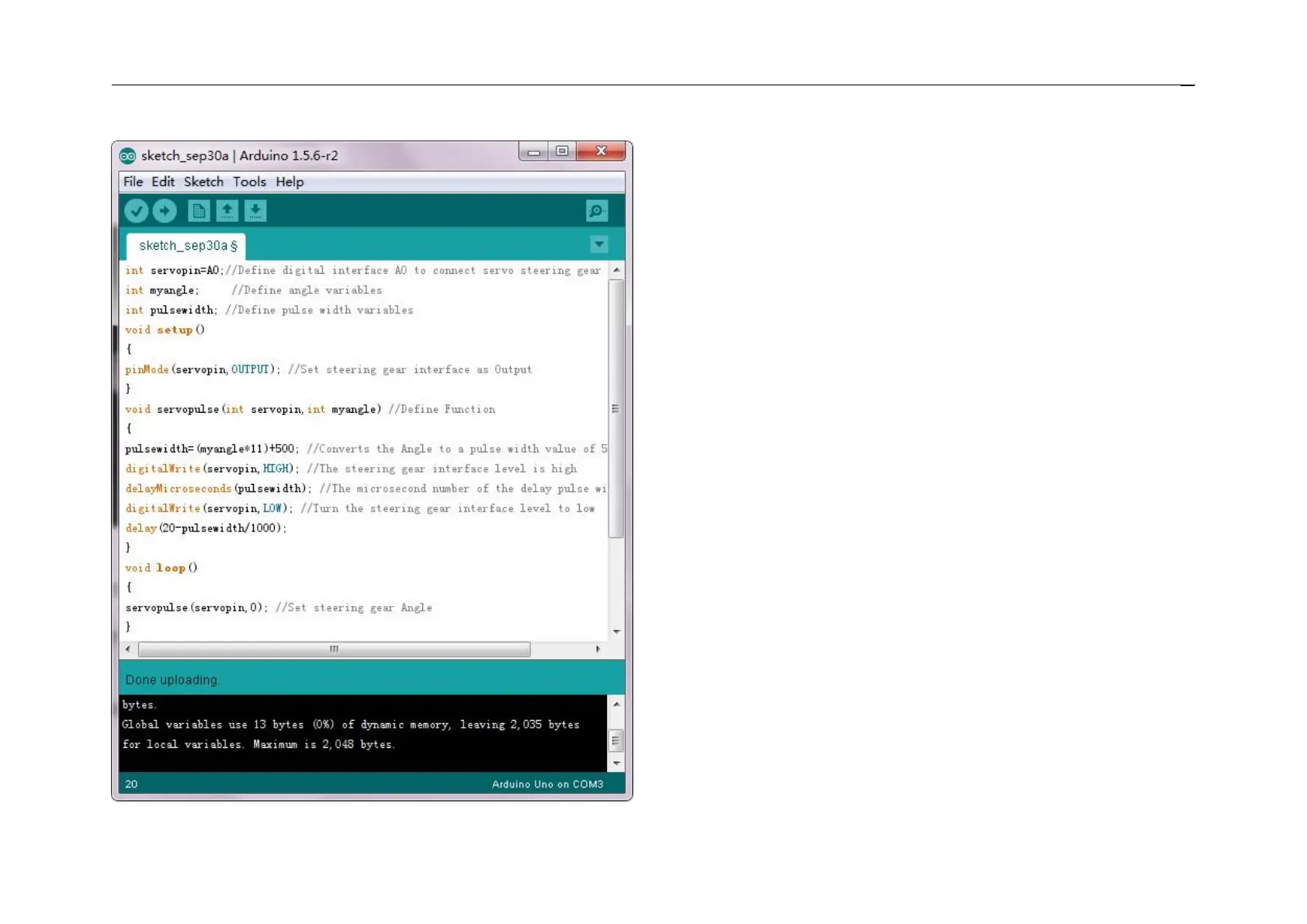Click the Arduino logo in title bar
This screenshot has height=924, width=1307.
[x=127, y=156]
